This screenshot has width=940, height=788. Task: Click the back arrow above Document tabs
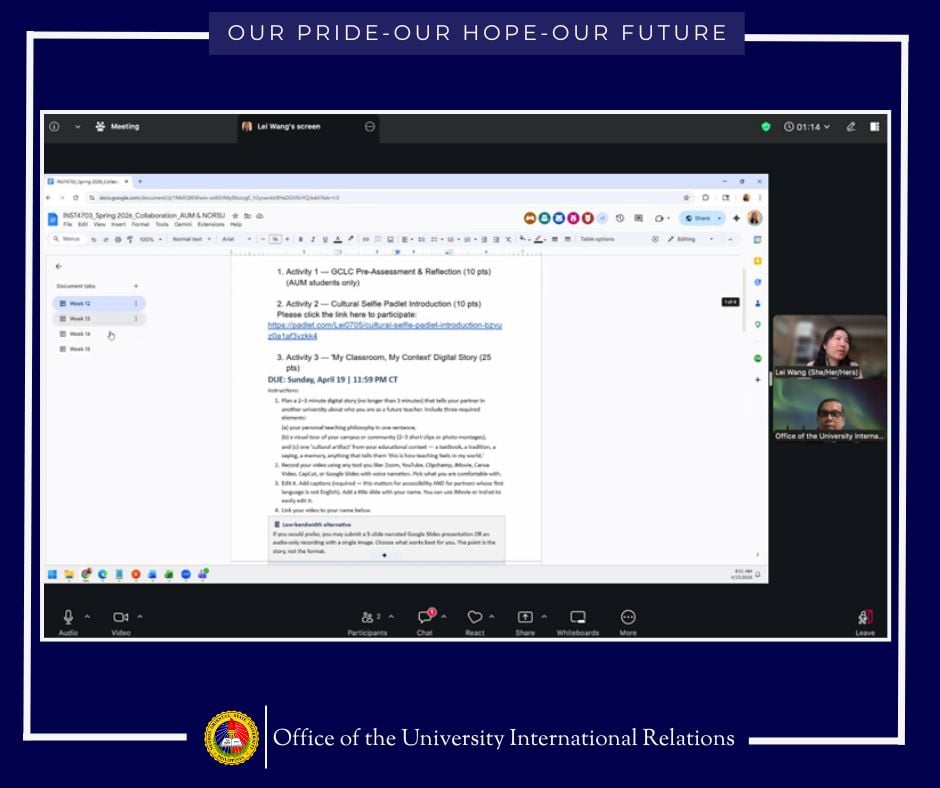tap(58, 266)
